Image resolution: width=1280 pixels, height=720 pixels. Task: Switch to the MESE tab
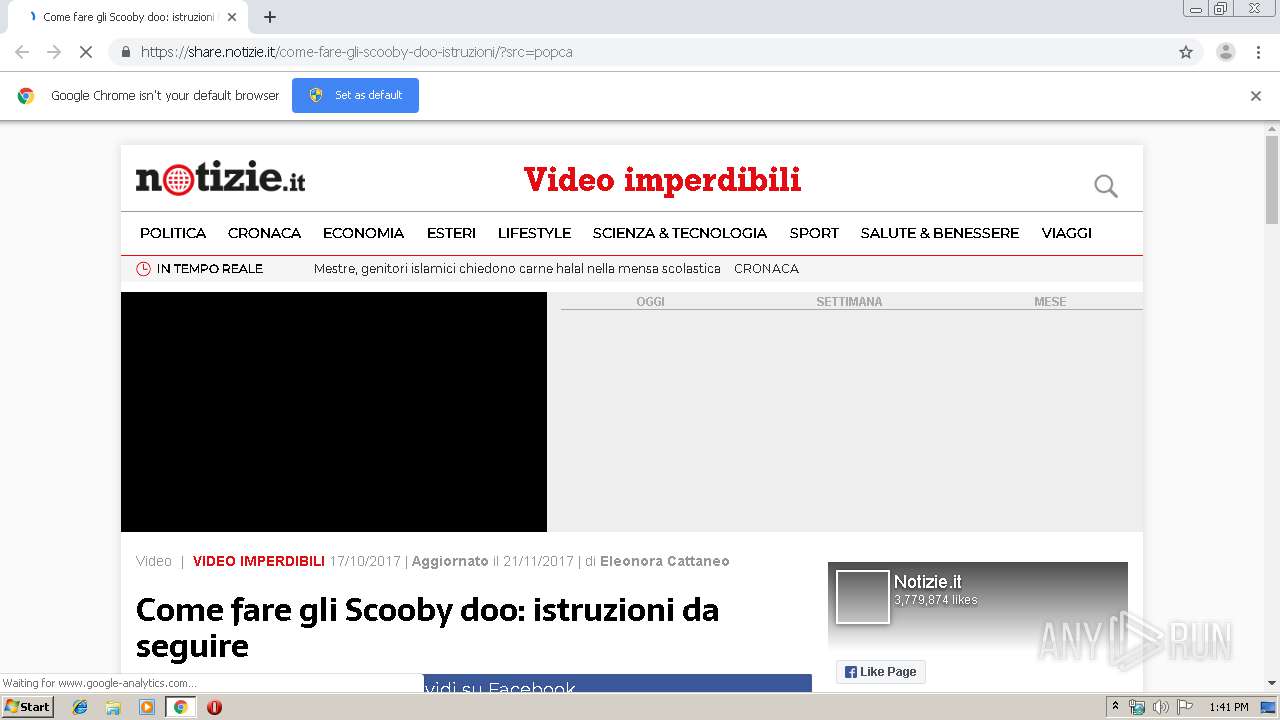[1050, 301]
